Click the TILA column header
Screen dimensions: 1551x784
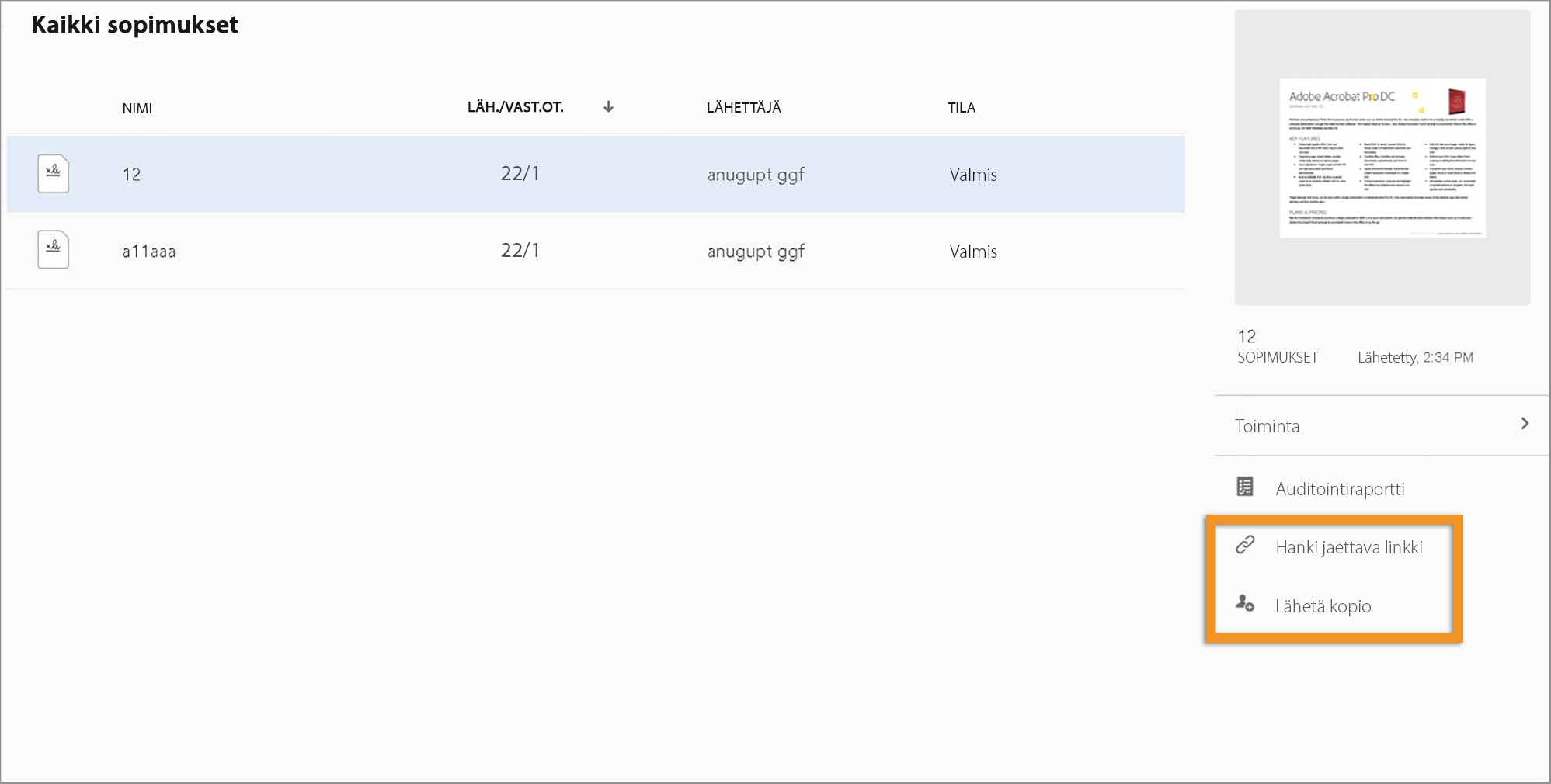961,108
